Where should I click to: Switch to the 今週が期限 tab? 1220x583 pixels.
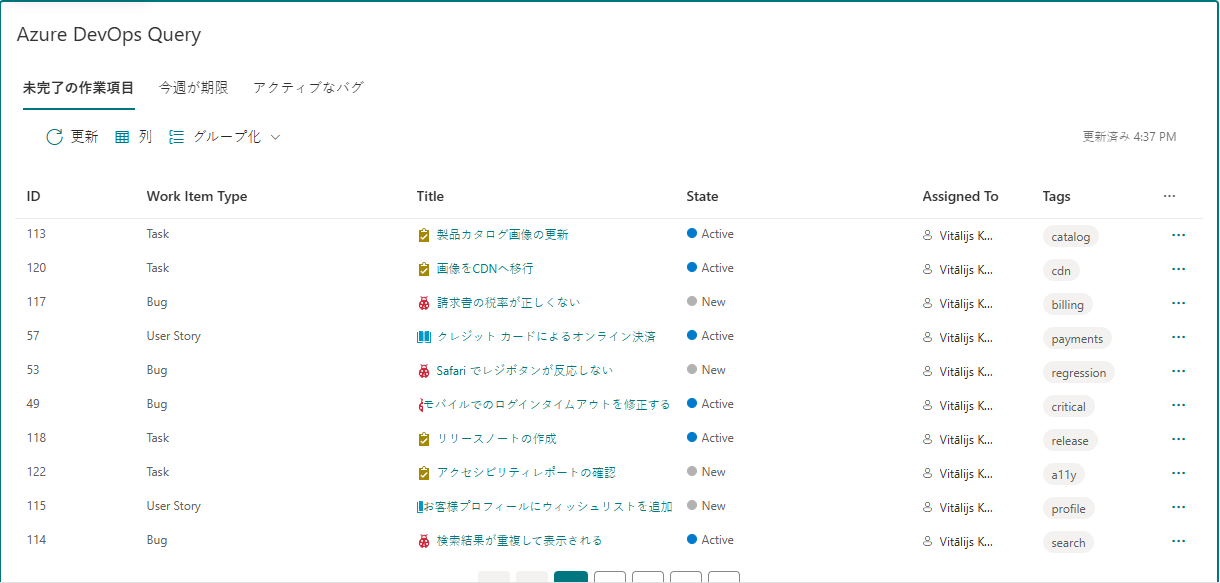pos(194,88)
